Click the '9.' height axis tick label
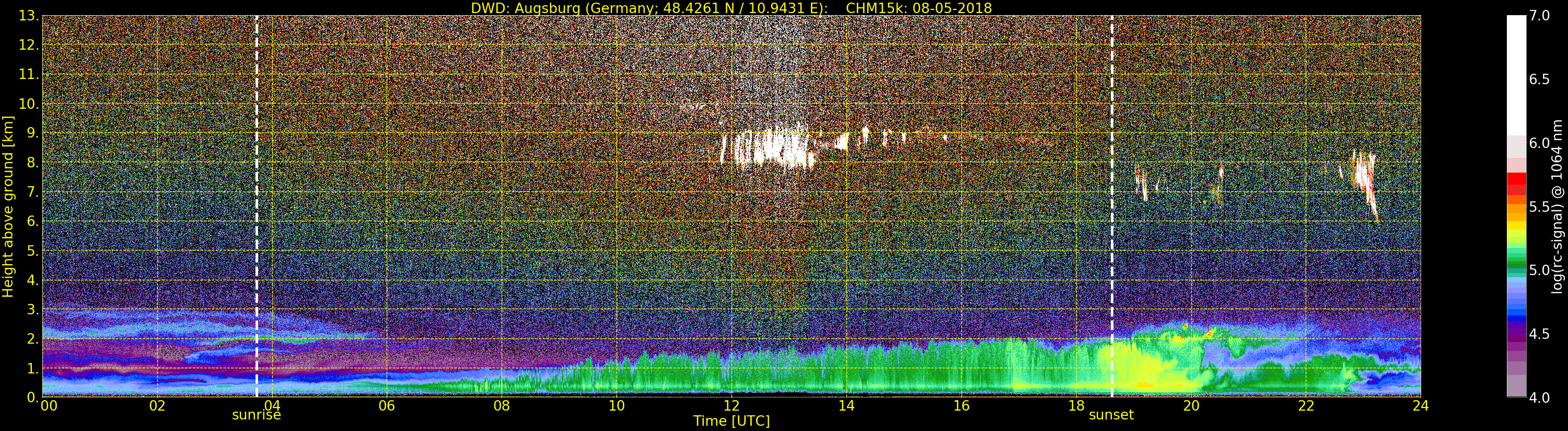This screenshot has width=1568, height=431. point(32,133)
